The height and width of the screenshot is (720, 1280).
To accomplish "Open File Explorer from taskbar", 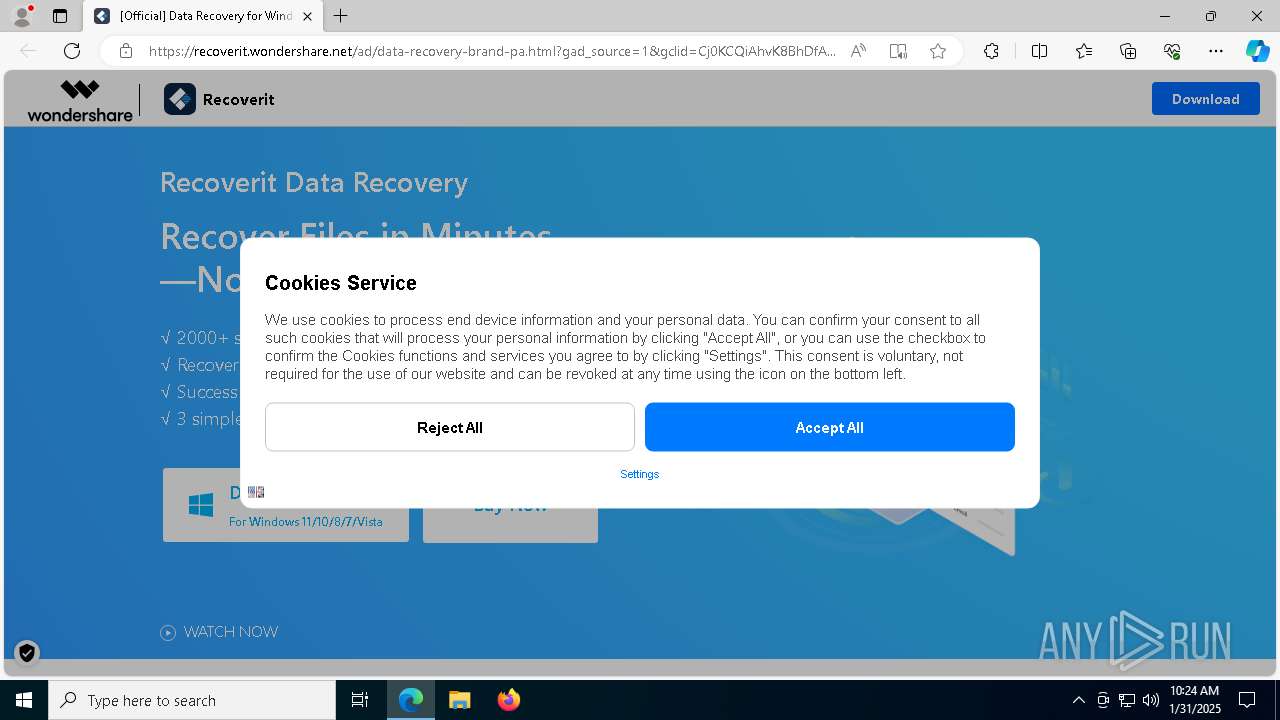I will 459,700.
